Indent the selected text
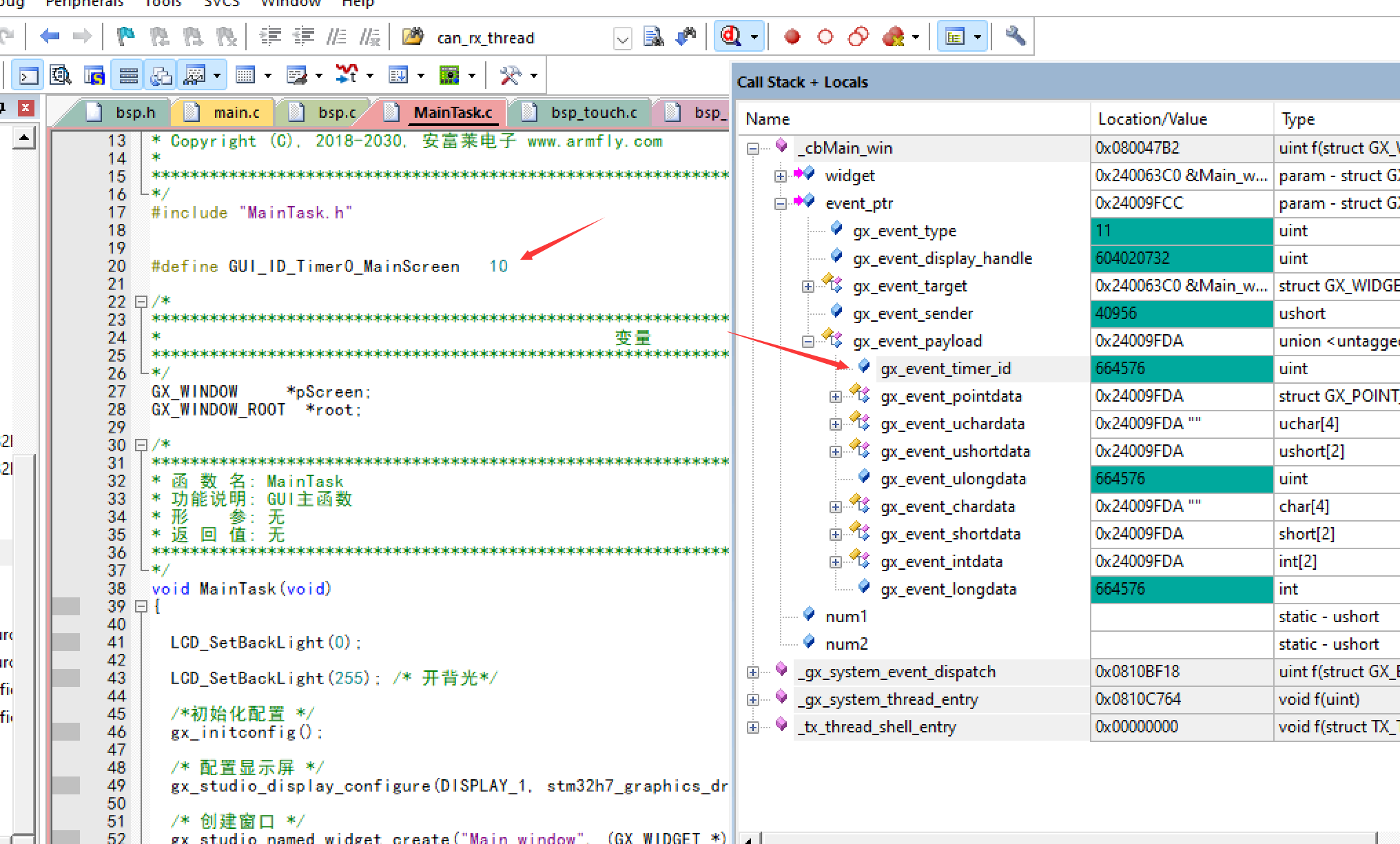Image resolution: width=1400 pixels, height=844 pixels. [270, 36]
